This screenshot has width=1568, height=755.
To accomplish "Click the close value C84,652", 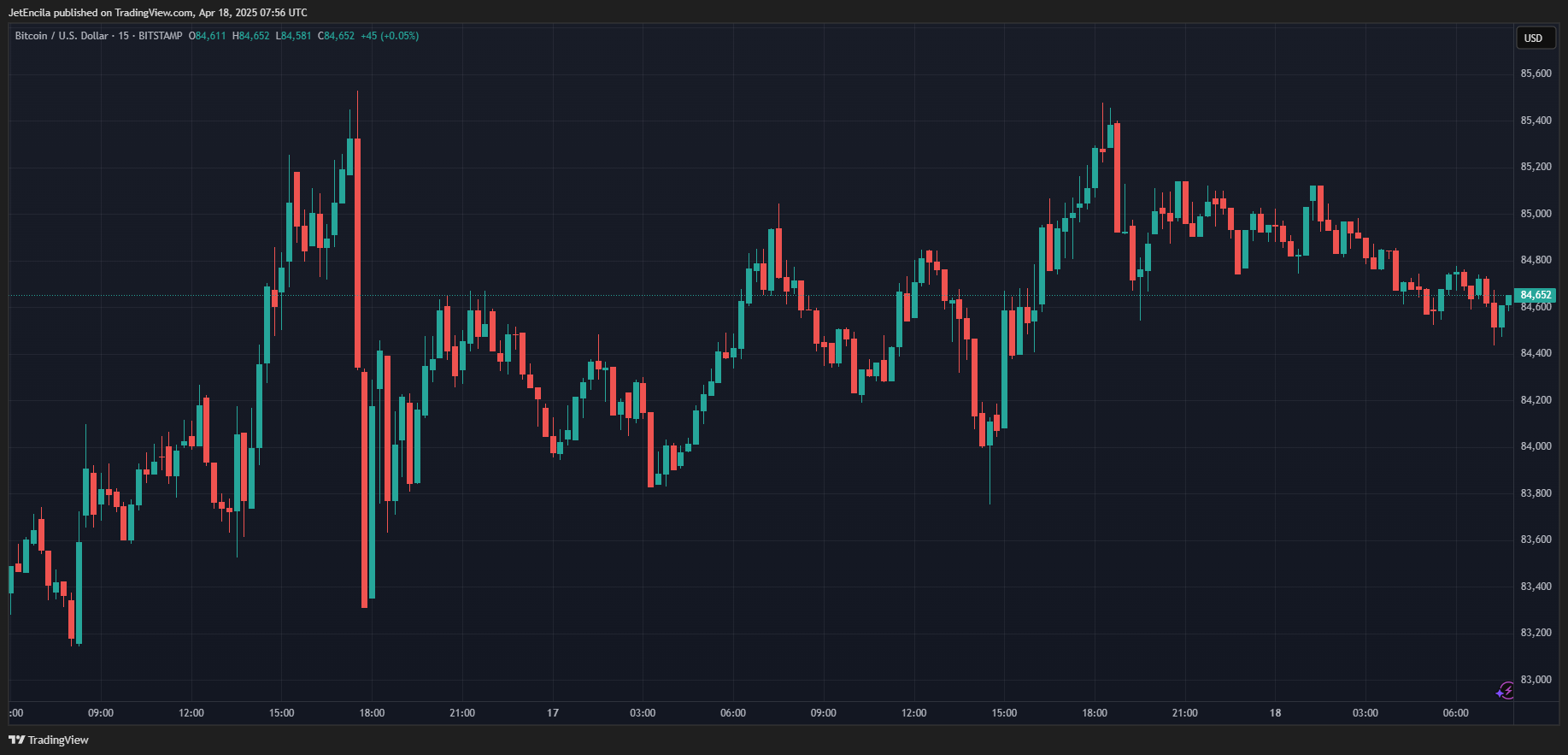I will pos(336,36).
